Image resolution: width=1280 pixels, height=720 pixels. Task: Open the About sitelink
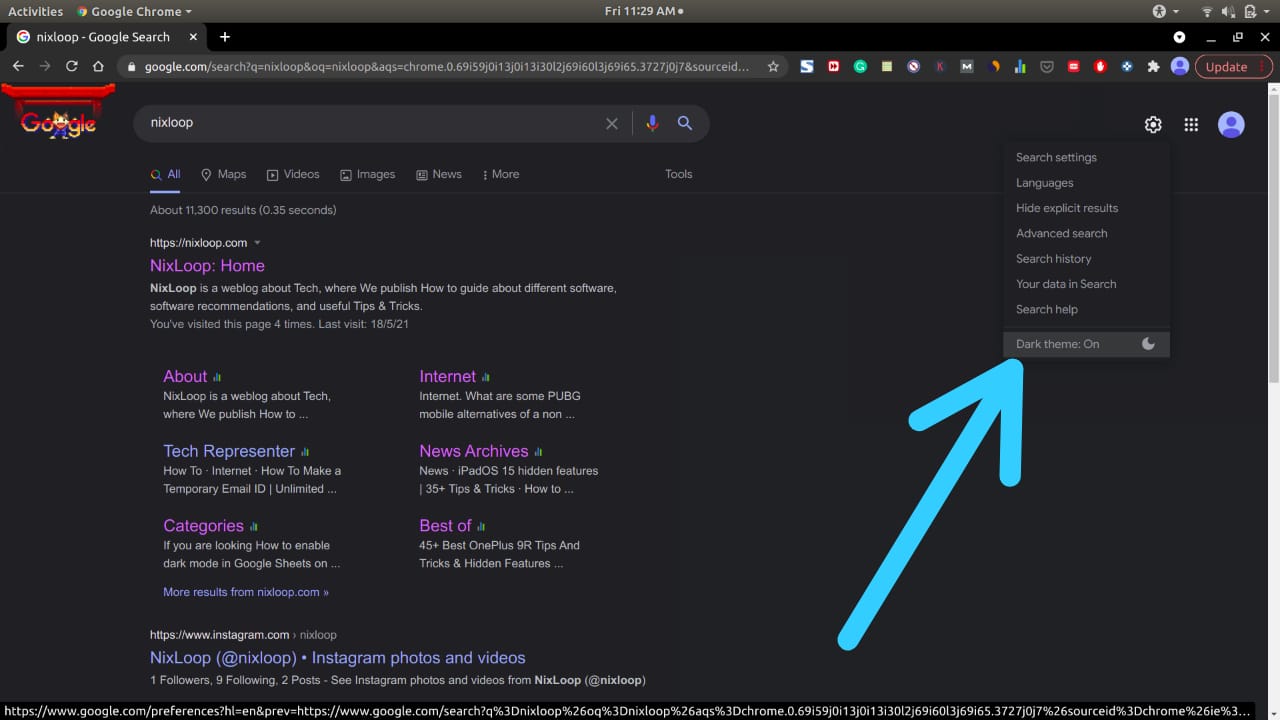pyautogui.click(x=185, y=376)
